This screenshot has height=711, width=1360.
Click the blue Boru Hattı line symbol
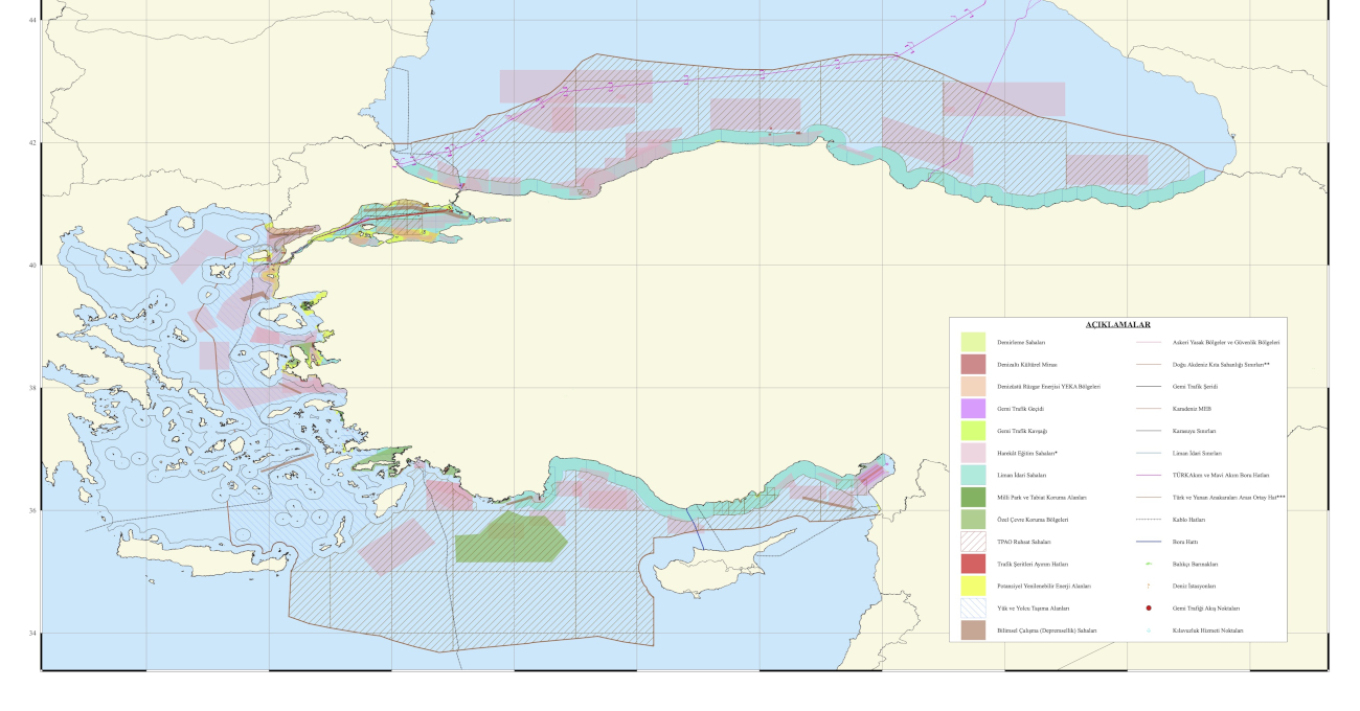[1148, 542]
